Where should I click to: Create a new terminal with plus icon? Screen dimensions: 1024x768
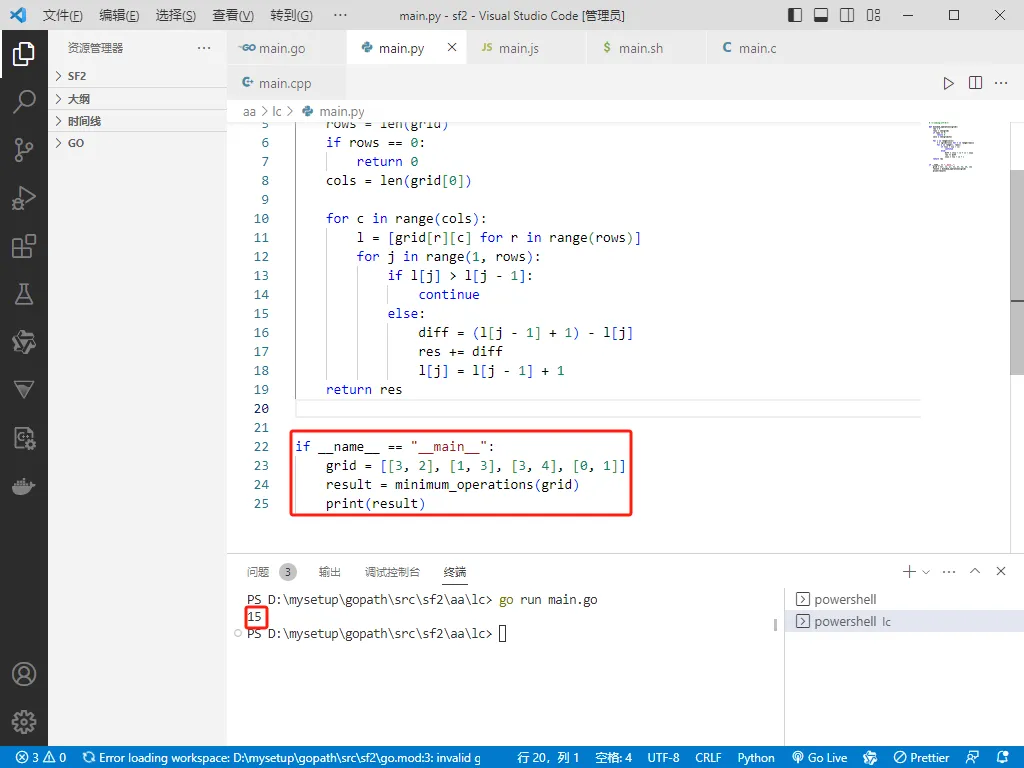pyautogui.click(x=908, y=571)
